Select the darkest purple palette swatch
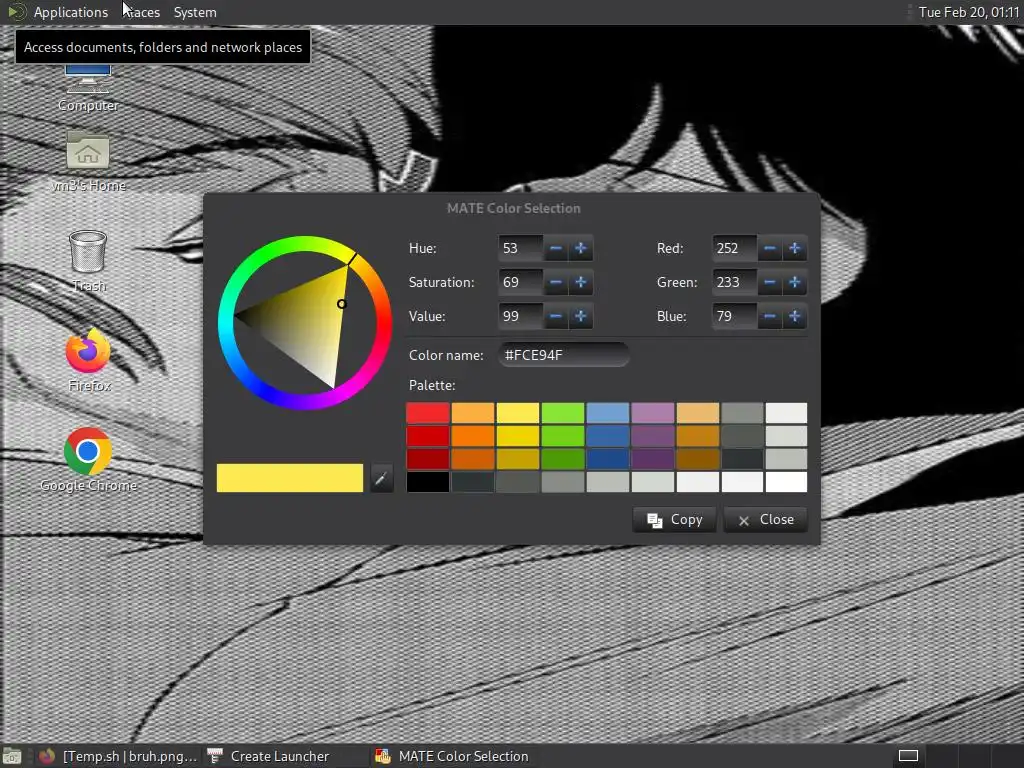Viewport: 1024px width, 768px height. 652,459
